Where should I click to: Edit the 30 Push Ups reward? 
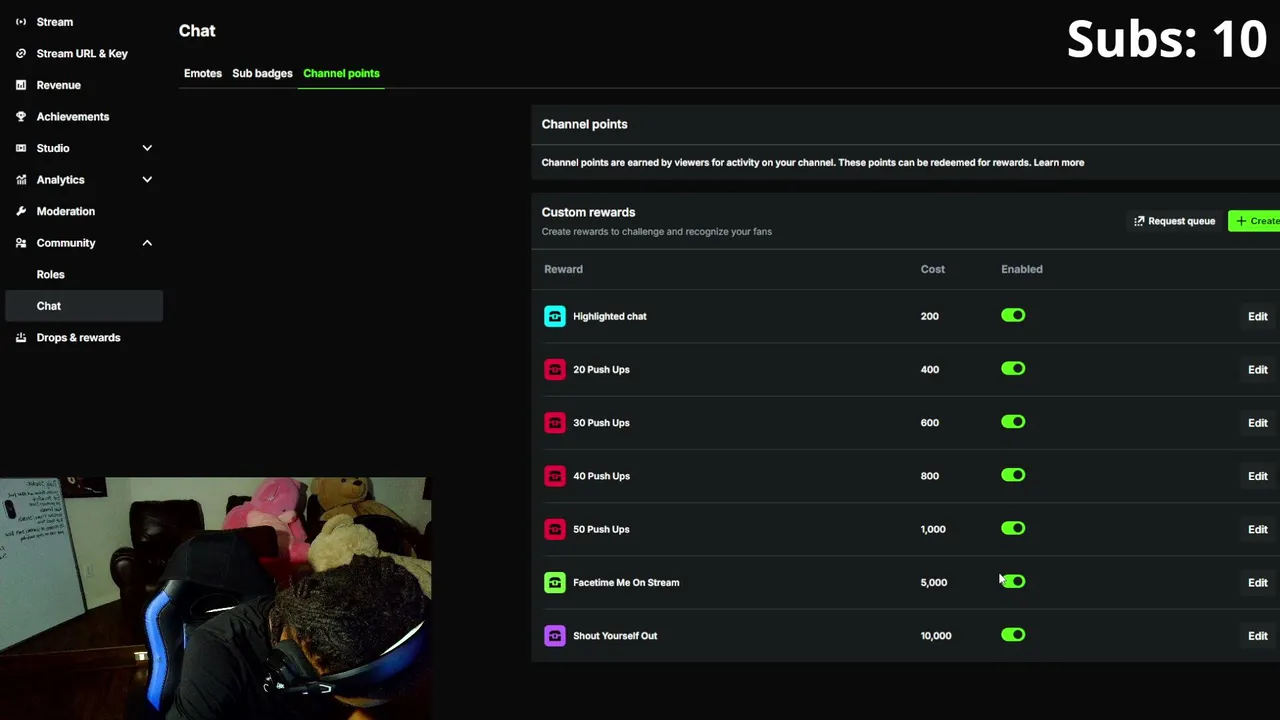1257,423
